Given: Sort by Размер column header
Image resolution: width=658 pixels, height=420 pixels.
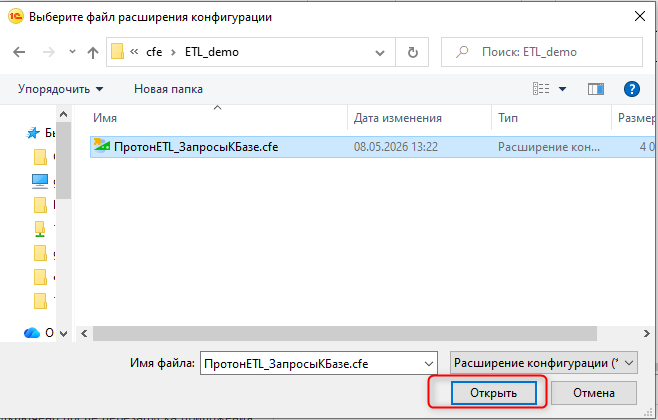Looking at the screenshot, I should pyautogui.click(x=635, y=118).
